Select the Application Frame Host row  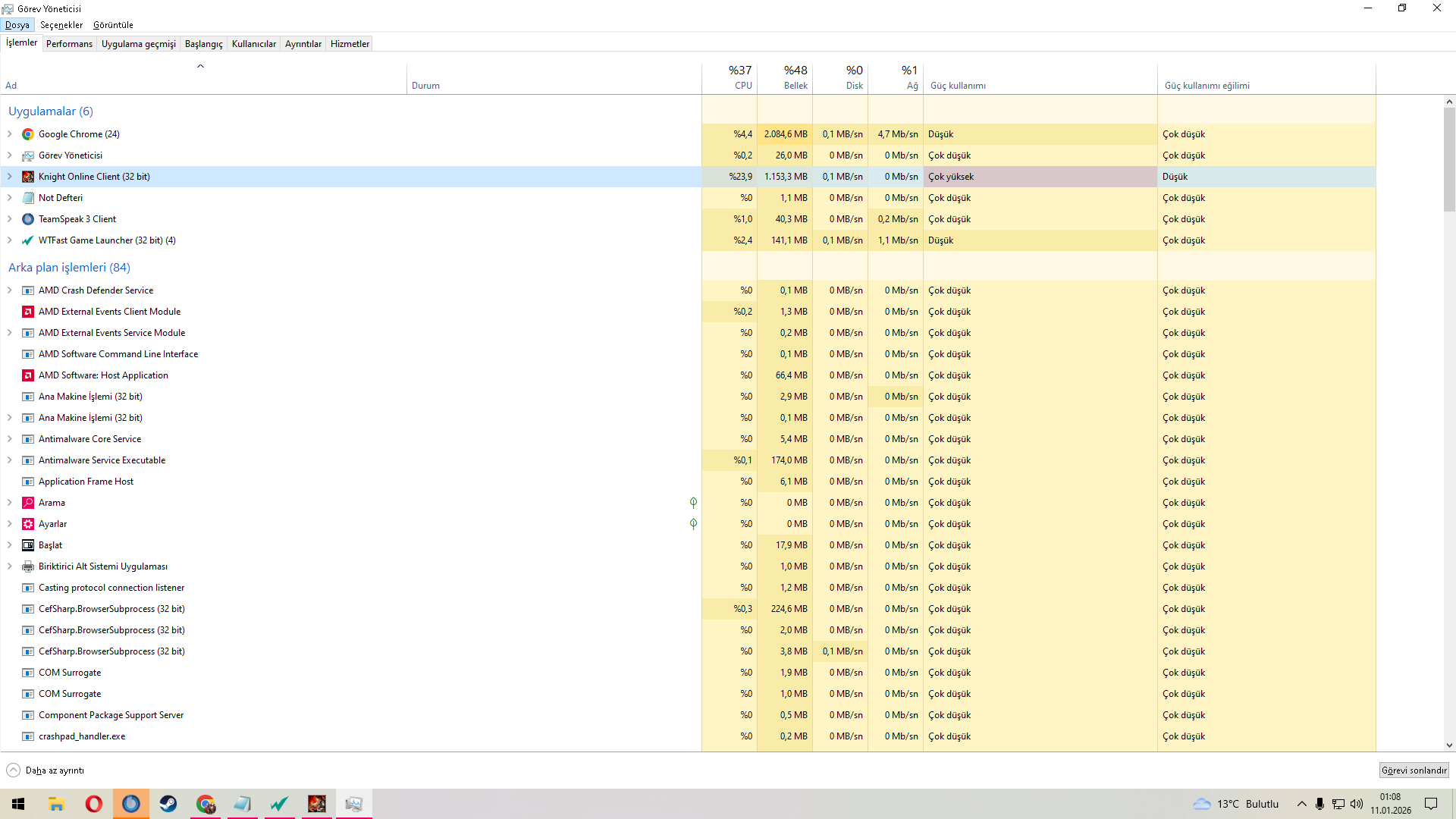coord(688,482)
